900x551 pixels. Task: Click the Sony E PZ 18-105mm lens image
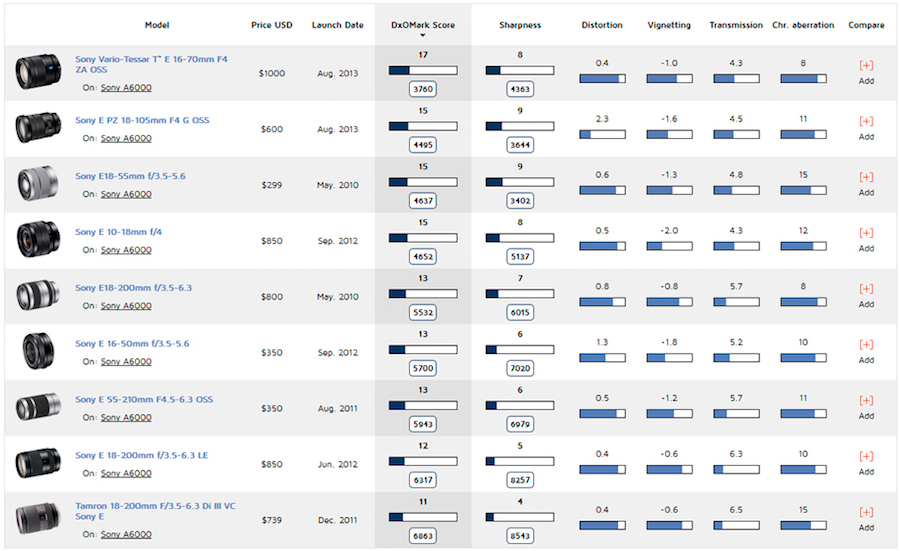tap(39, 128)
